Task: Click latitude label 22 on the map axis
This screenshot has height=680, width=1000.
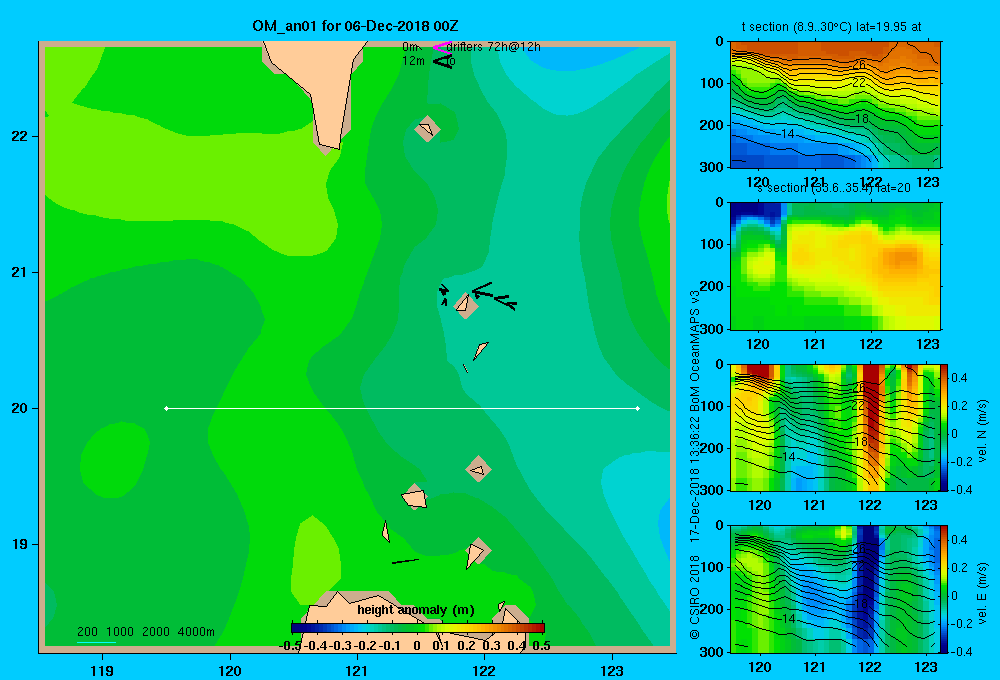Action: point(20,136)
